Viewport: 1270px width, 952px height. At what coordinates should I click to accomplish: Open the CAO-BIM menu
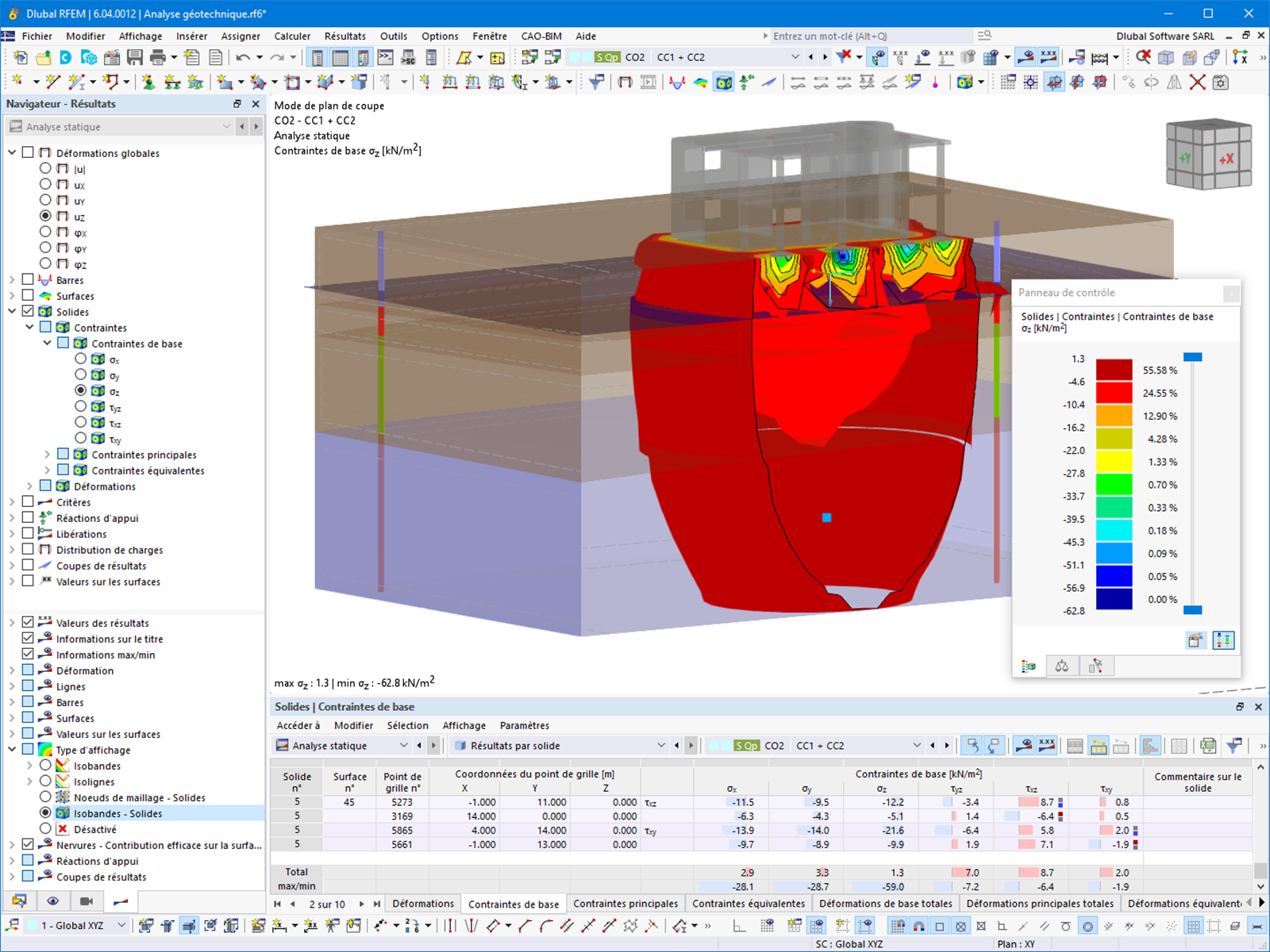pos(541,36)
